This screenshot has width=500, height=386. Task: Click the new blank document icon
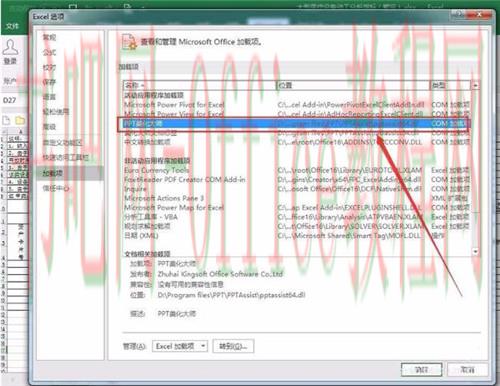6,120
